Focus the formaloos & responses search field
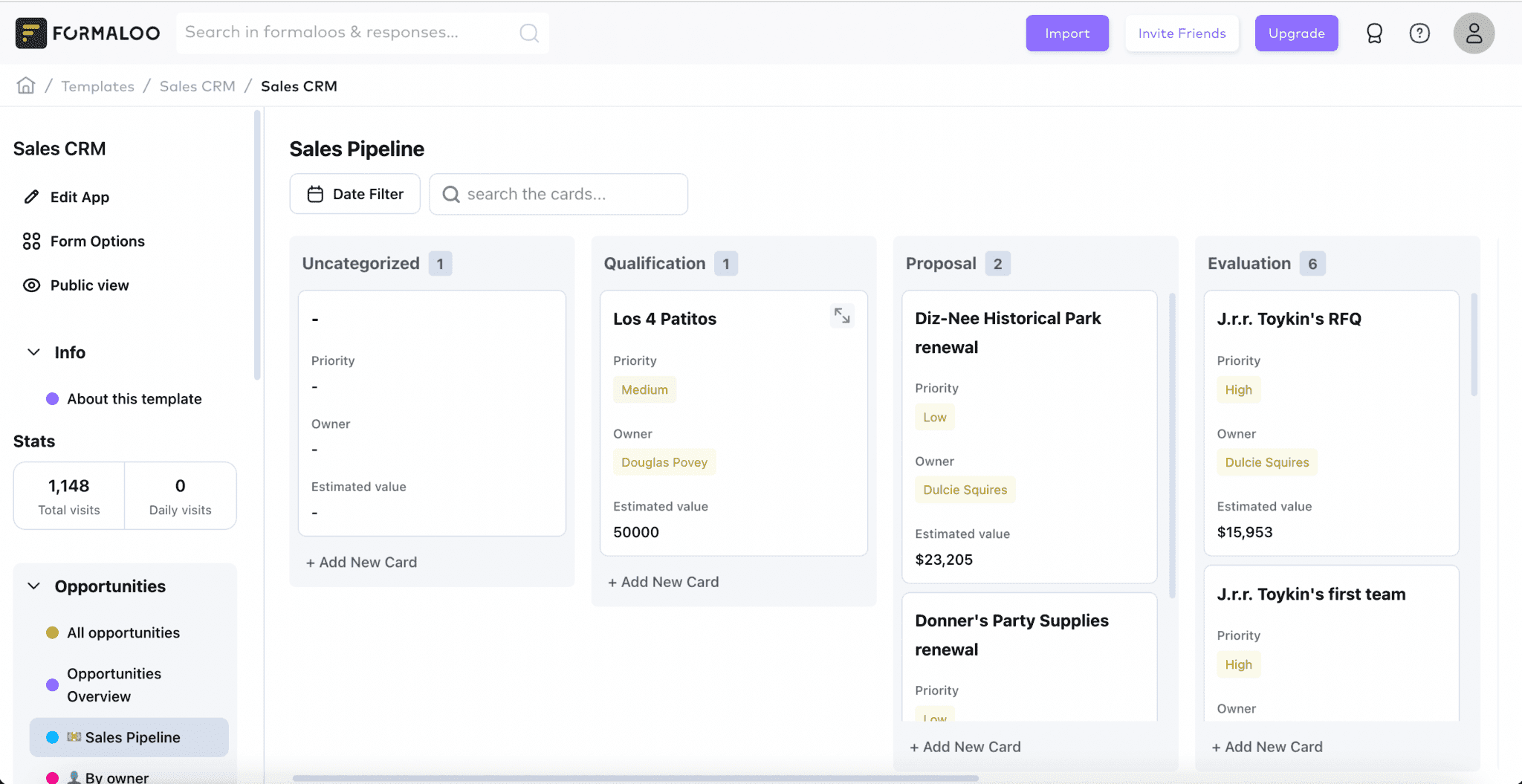Image resolution: width=1522 pixels, height=784 pixels. point(362,33)
